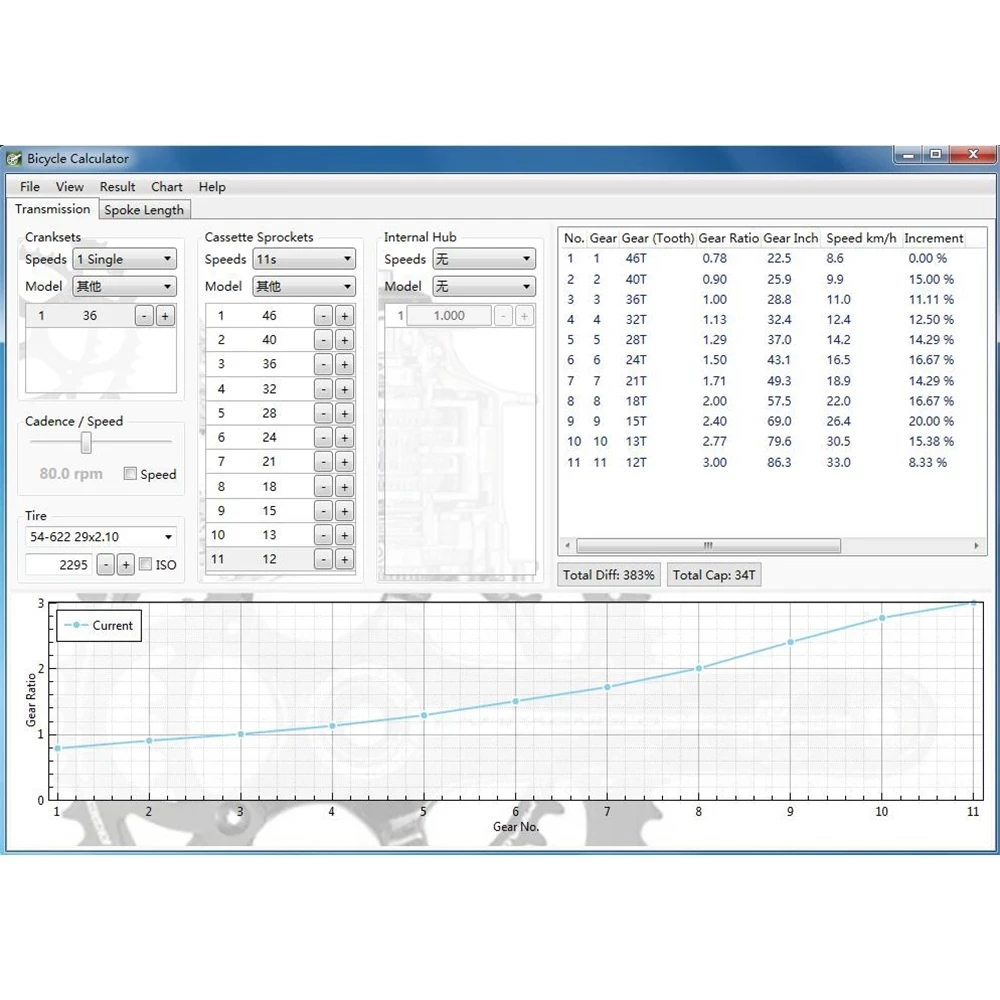Image resolution: width=1000 pixels, height=1000 pixels.
Task: Expand the Tire size 54-622 29x2.10 dropdown
Action: click(x=101, y=536)
